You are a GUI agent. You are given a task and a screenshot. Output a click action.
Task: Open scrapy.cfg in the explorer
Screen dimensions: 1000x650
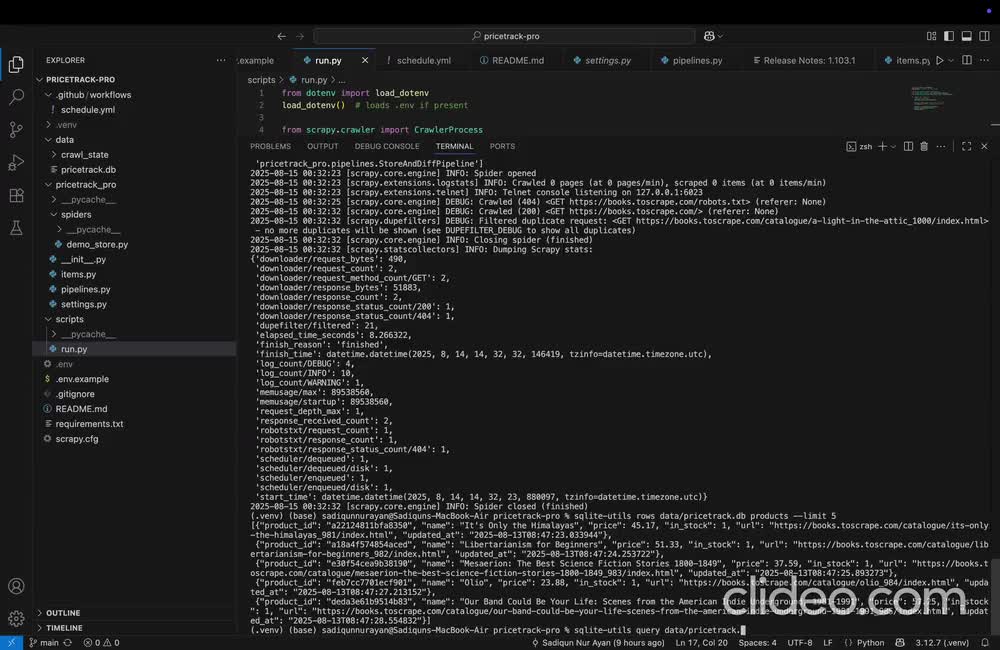click(135, 439)
